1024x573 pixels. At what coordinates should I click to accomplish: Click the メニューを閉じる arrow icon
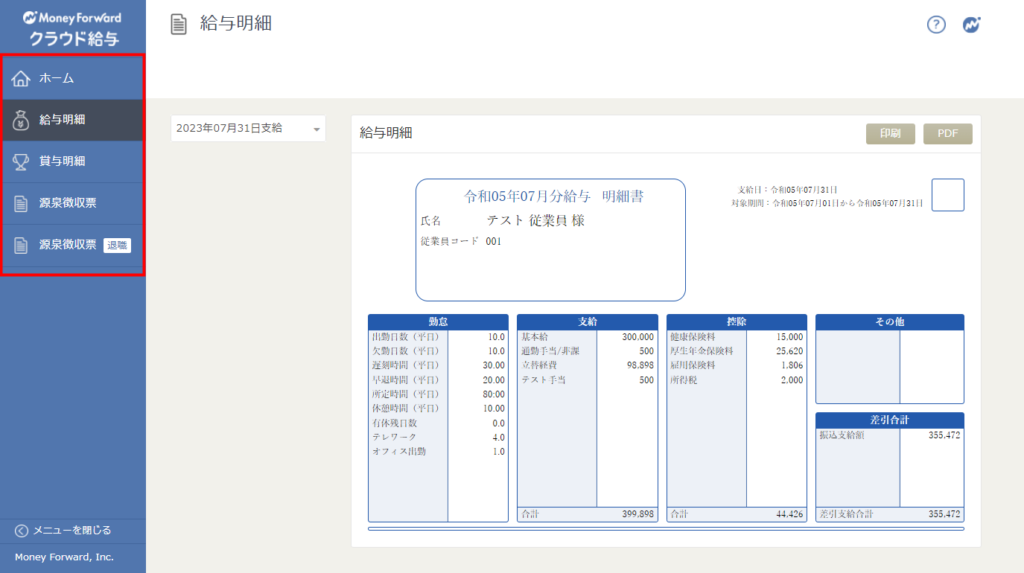point(22,531)
